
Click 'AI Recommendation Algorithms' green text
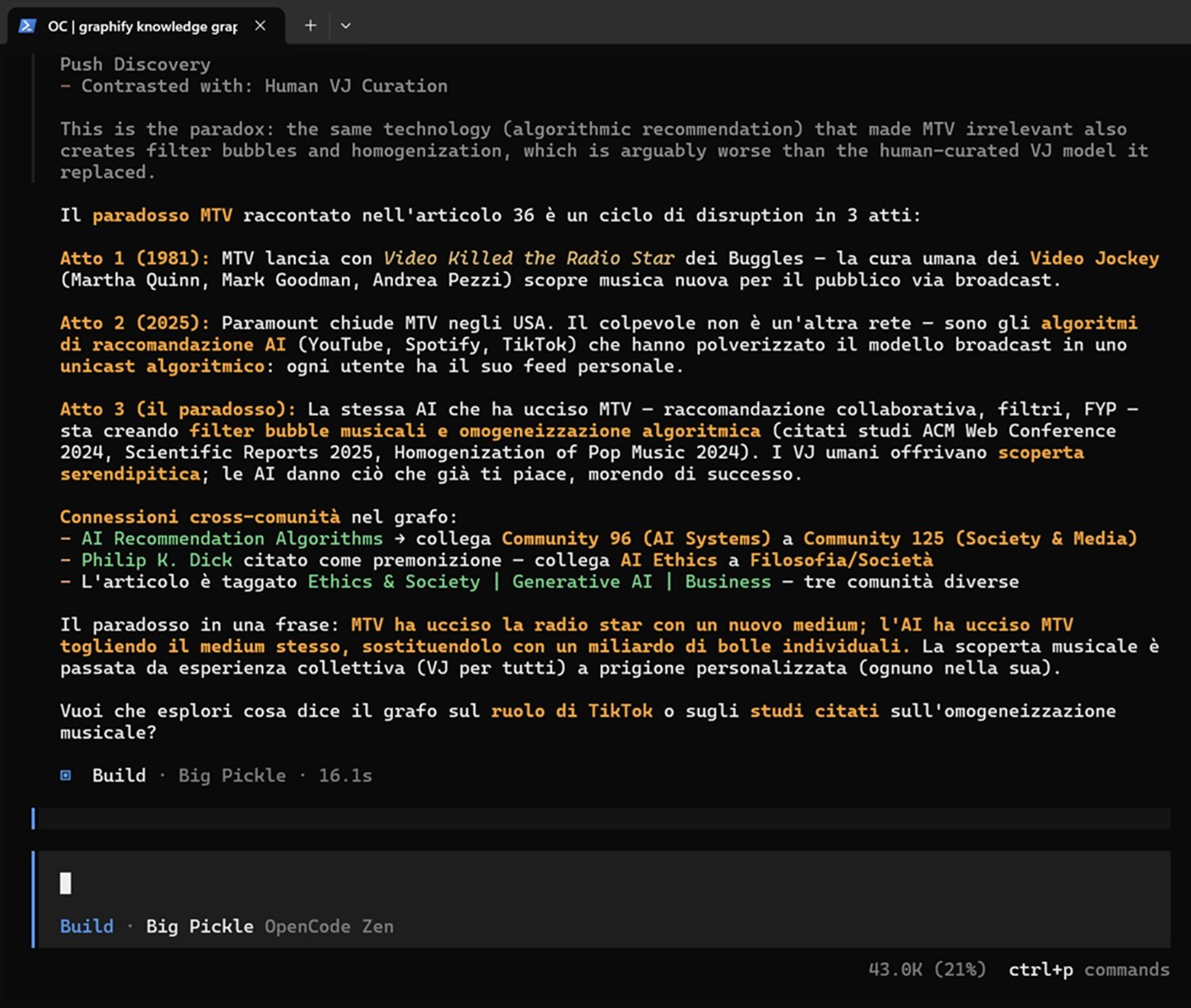tap(232, 539)
